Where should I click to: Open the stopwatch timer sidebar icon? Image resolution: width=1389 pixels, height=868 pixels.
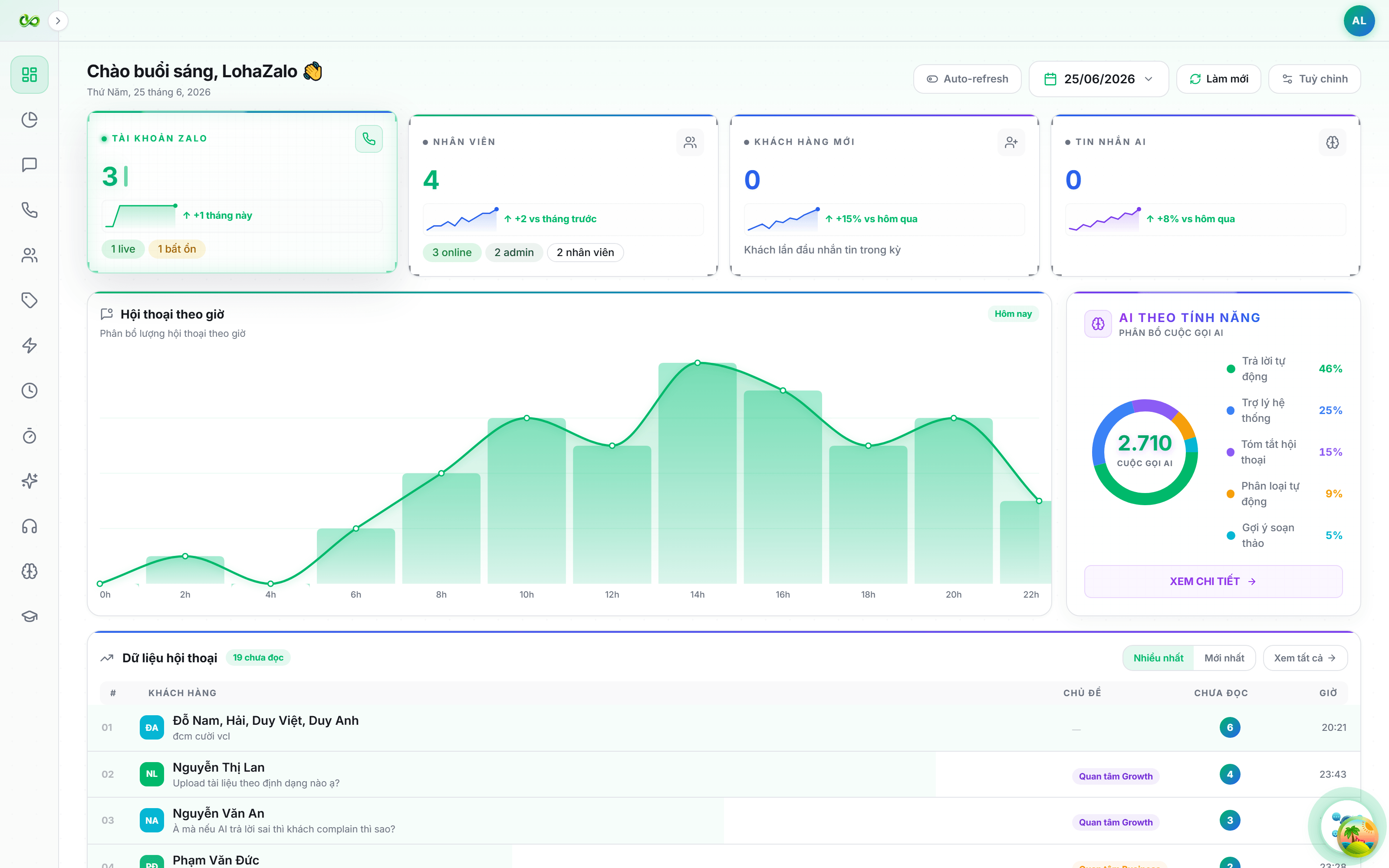29,436
